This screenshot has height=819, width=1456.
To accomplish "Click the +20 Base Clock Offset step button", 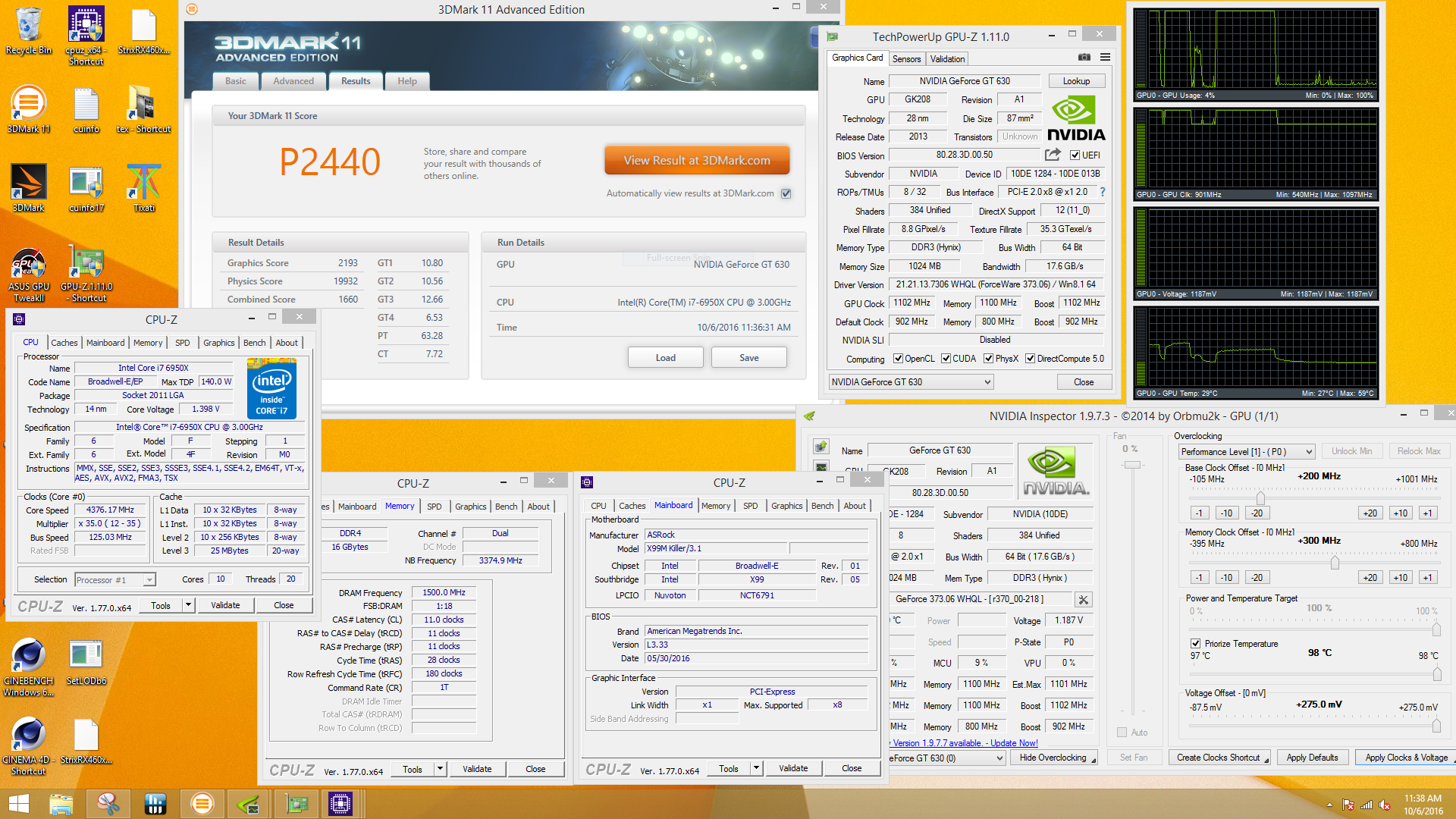I will 1370,513.
